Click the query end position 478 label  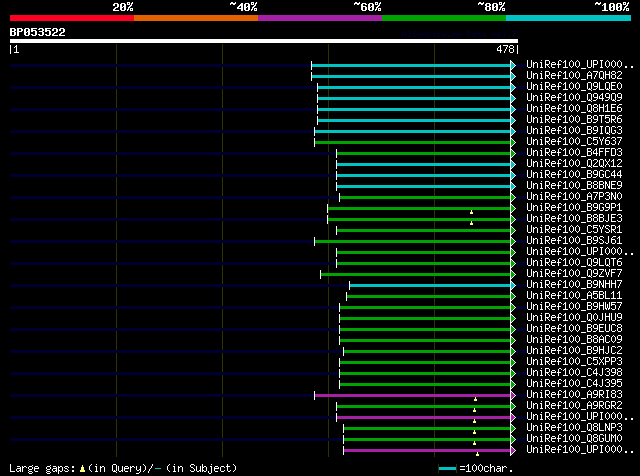(x=505, y=49)
